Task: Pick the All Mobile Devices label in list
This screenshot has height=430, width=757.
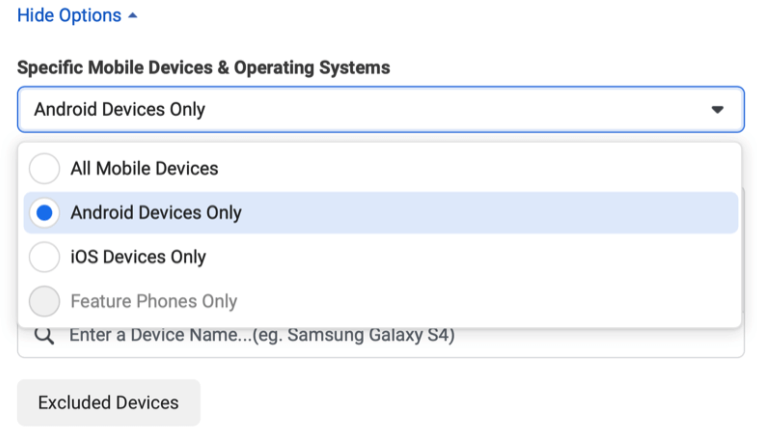Action: click(144, 168)
